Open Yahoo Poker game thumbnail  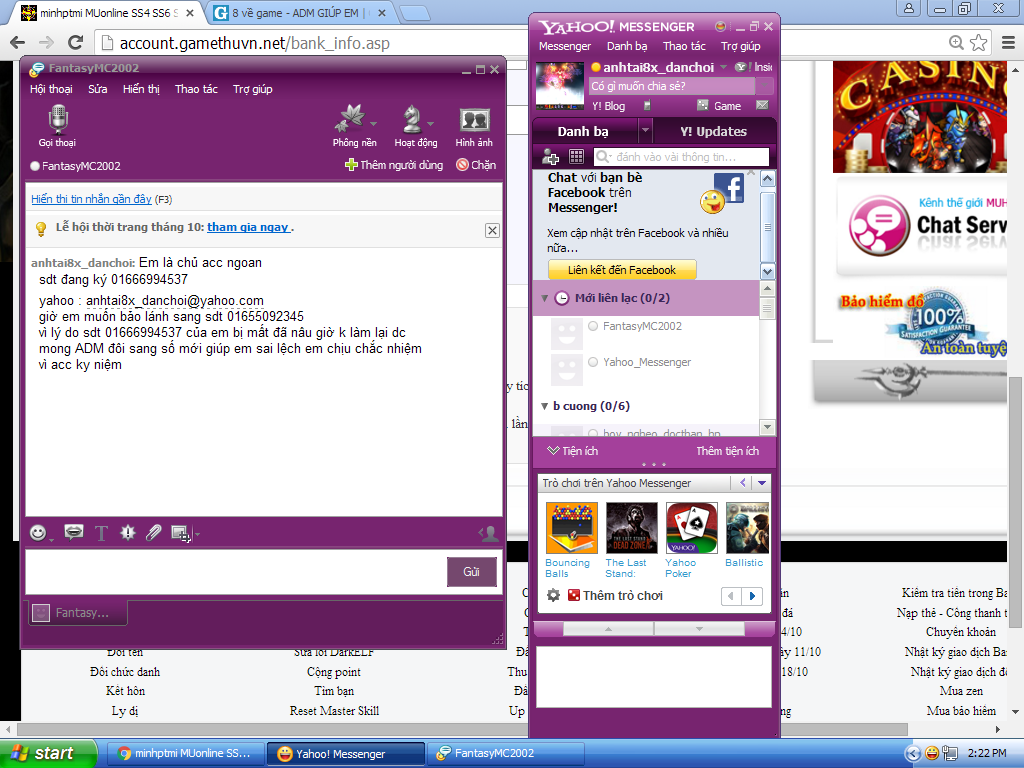[x=692, y=528]
